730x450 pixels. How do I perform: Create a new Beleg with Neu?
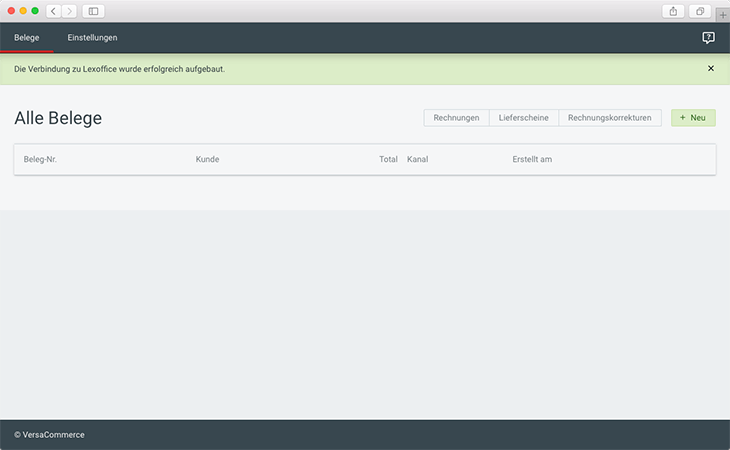[693, 118]
